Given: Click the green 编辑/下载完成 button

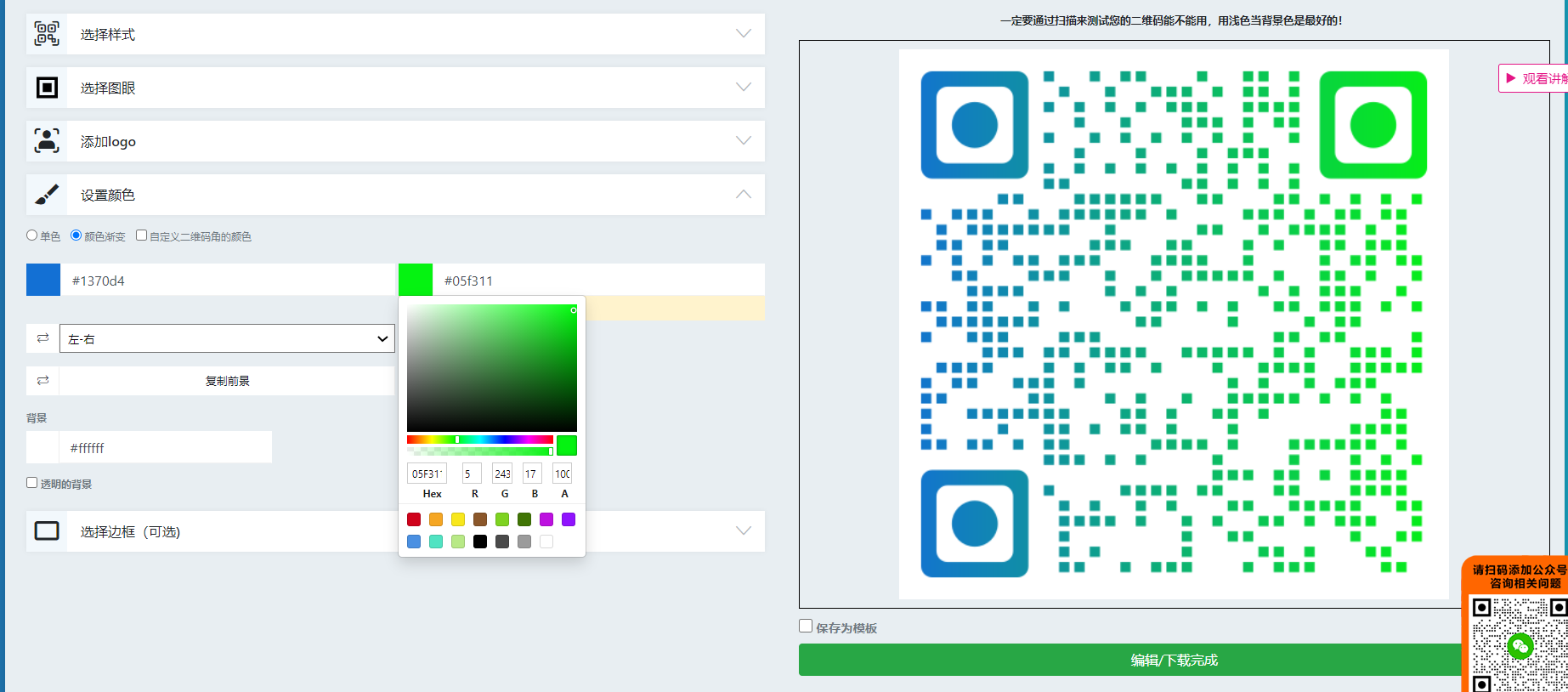Looking at the screenshot, I should [1174, 660].
